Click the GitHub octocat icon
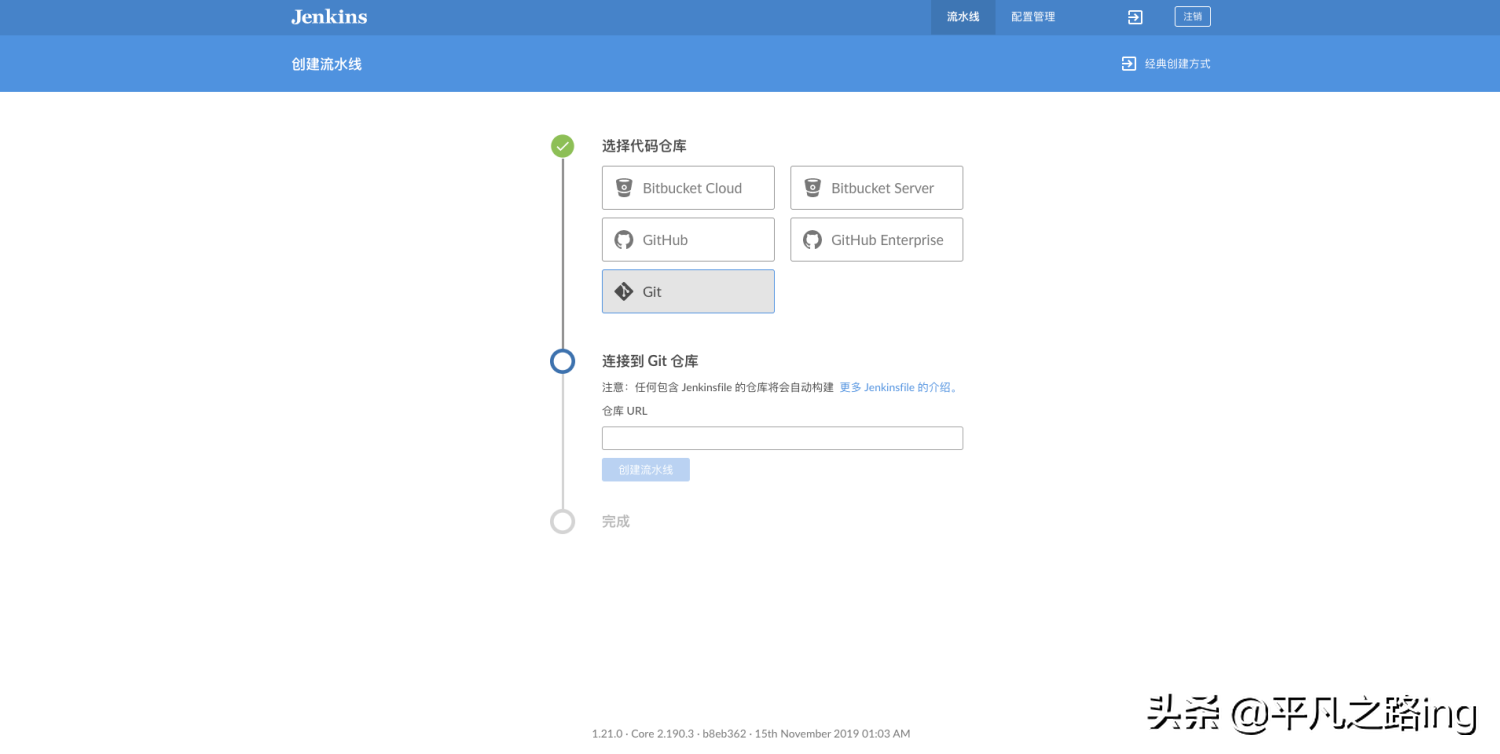The width and height of the screenshot is (1500, 754). [x=624, y=240]
